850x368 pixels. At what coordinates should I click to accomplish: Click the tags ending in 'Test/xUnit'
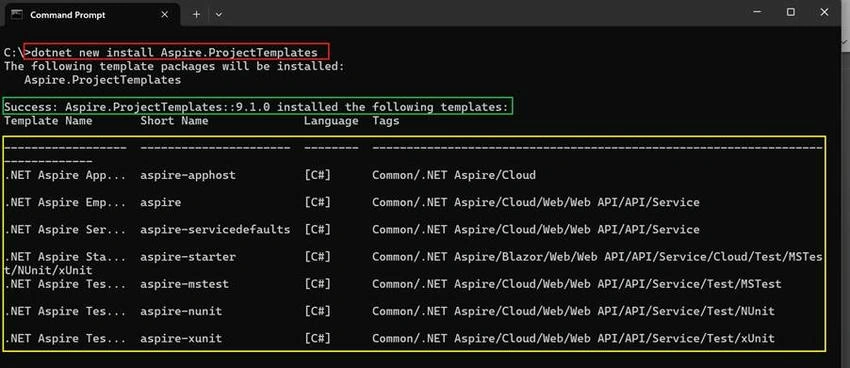573,339
